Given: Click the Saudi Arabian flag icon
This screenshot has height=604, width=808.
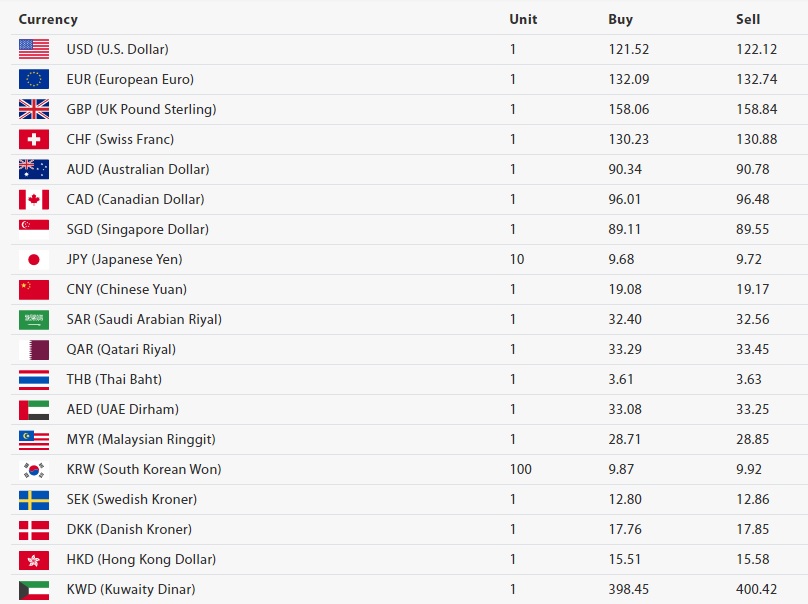Looking at the screenshot, I should point(33,319).
